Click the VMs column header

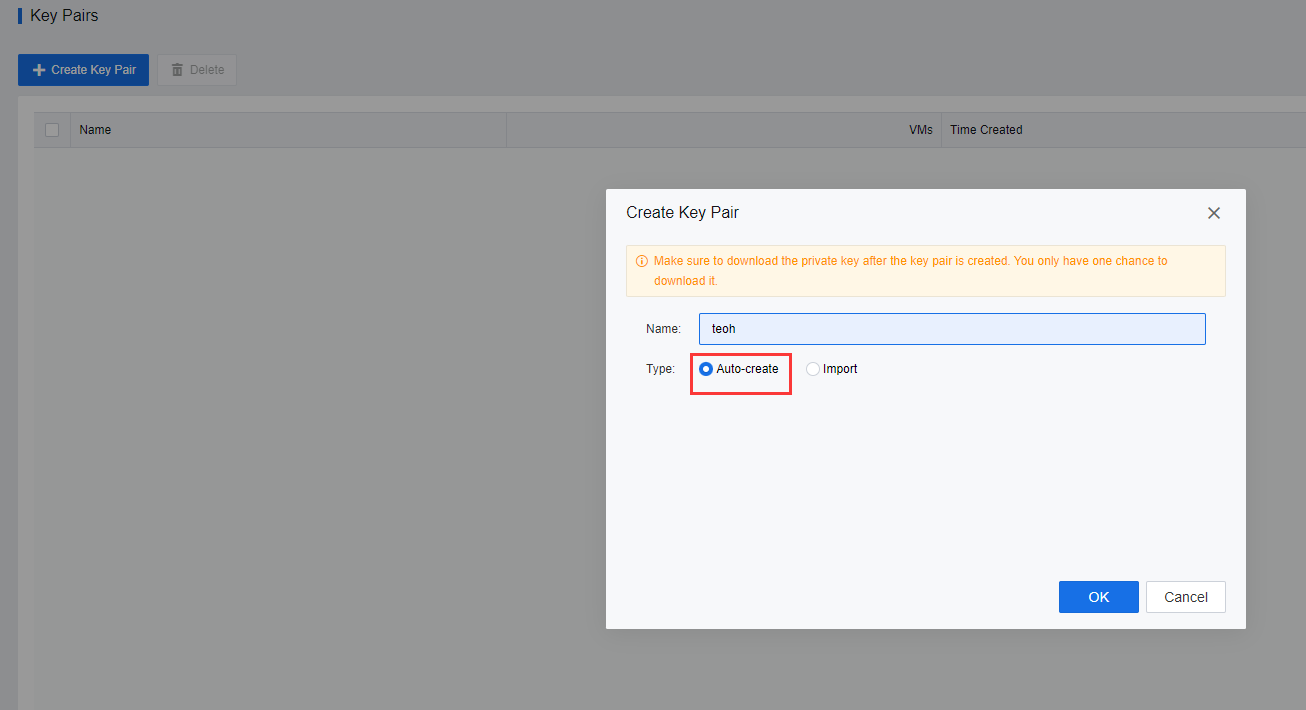pyautogui.click(x=921, y=130)
